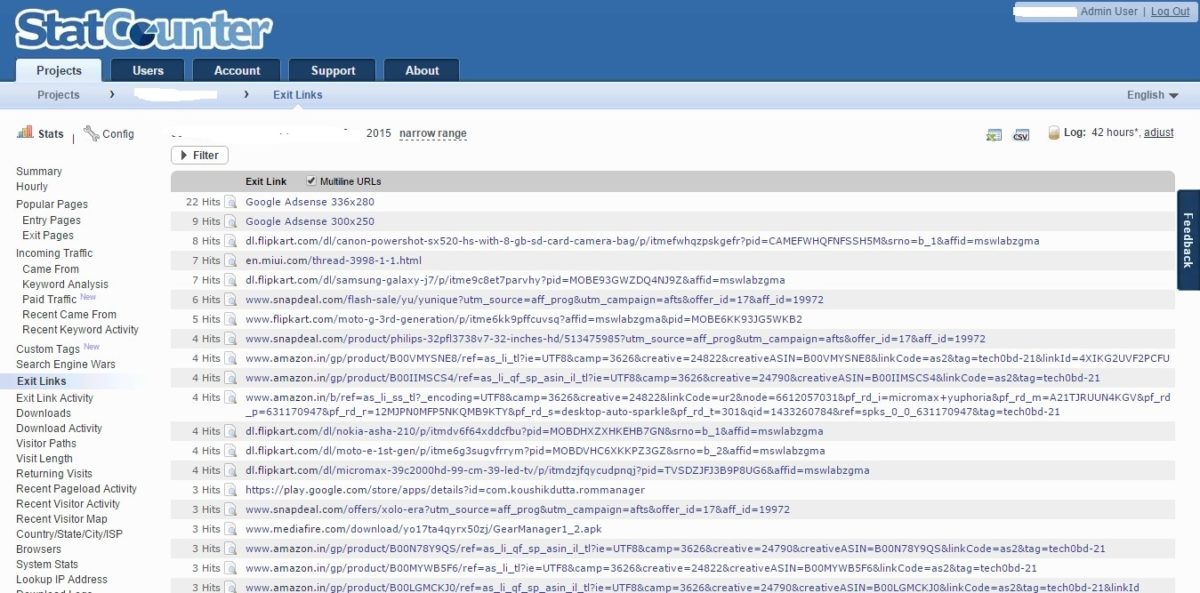Click magnifier icon for philips-32pfl3738v7 row
Viewport: 1200px width, 593px height.
tap(230, 339)
